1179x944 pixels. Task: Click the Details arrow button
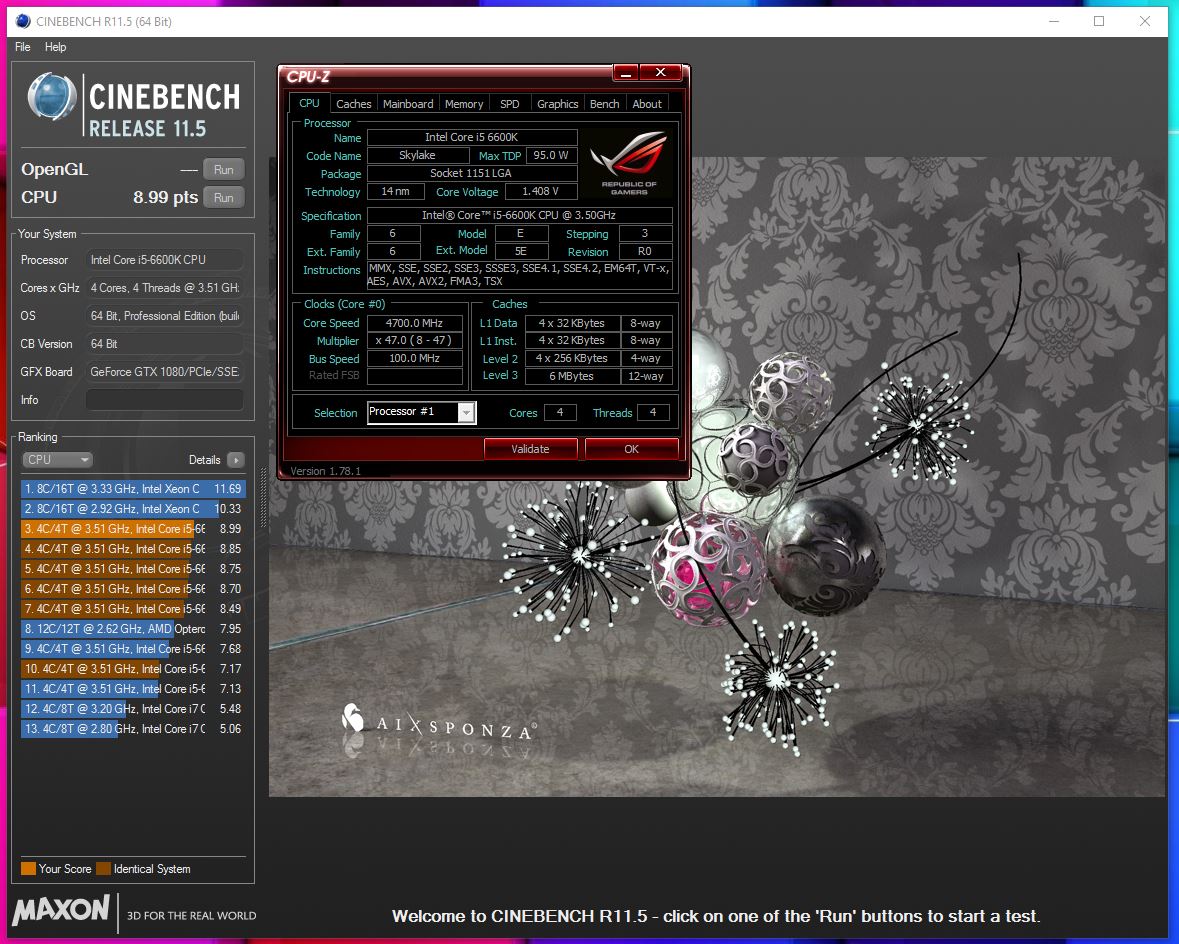(x=235, y=460)
